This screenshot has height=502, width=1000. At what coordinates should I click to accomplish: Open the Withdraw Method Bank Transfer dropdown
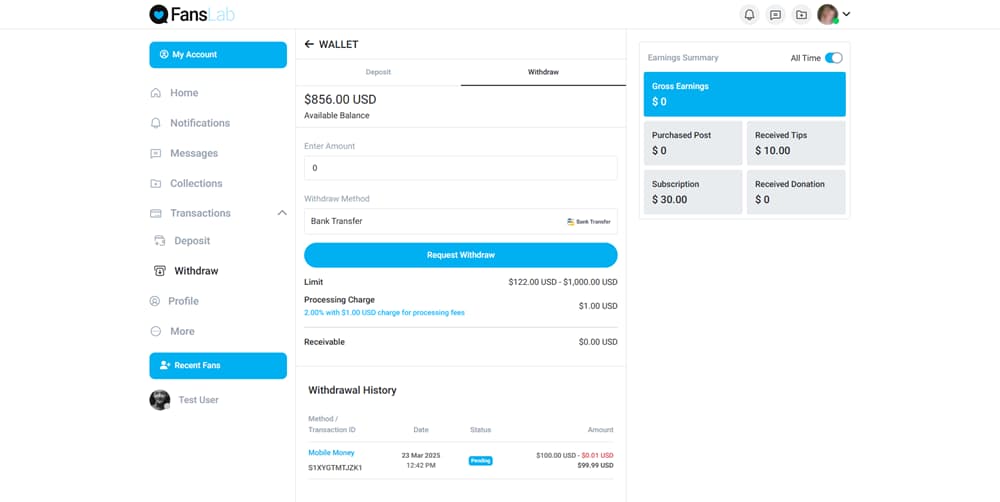(460, 221)
